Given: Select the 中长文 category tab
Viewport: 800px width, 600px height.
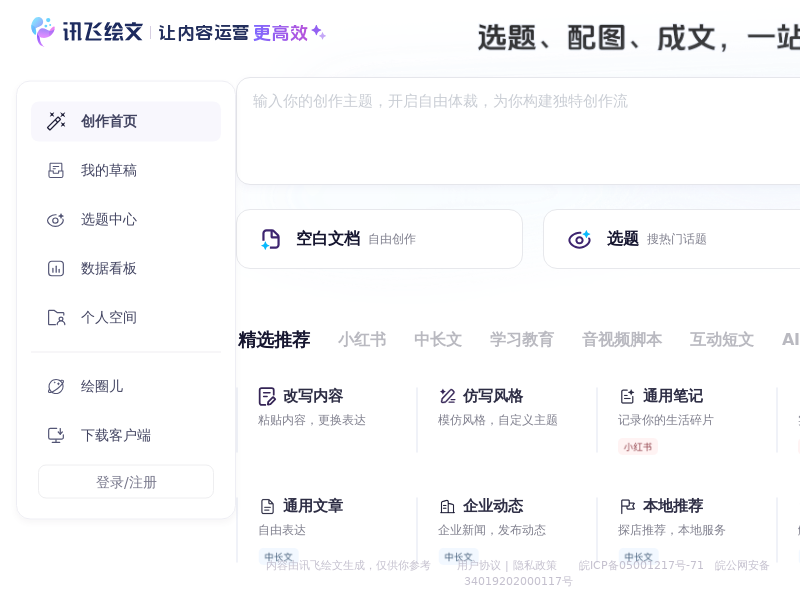Looking at the screenshot, I should pos(438,340).
